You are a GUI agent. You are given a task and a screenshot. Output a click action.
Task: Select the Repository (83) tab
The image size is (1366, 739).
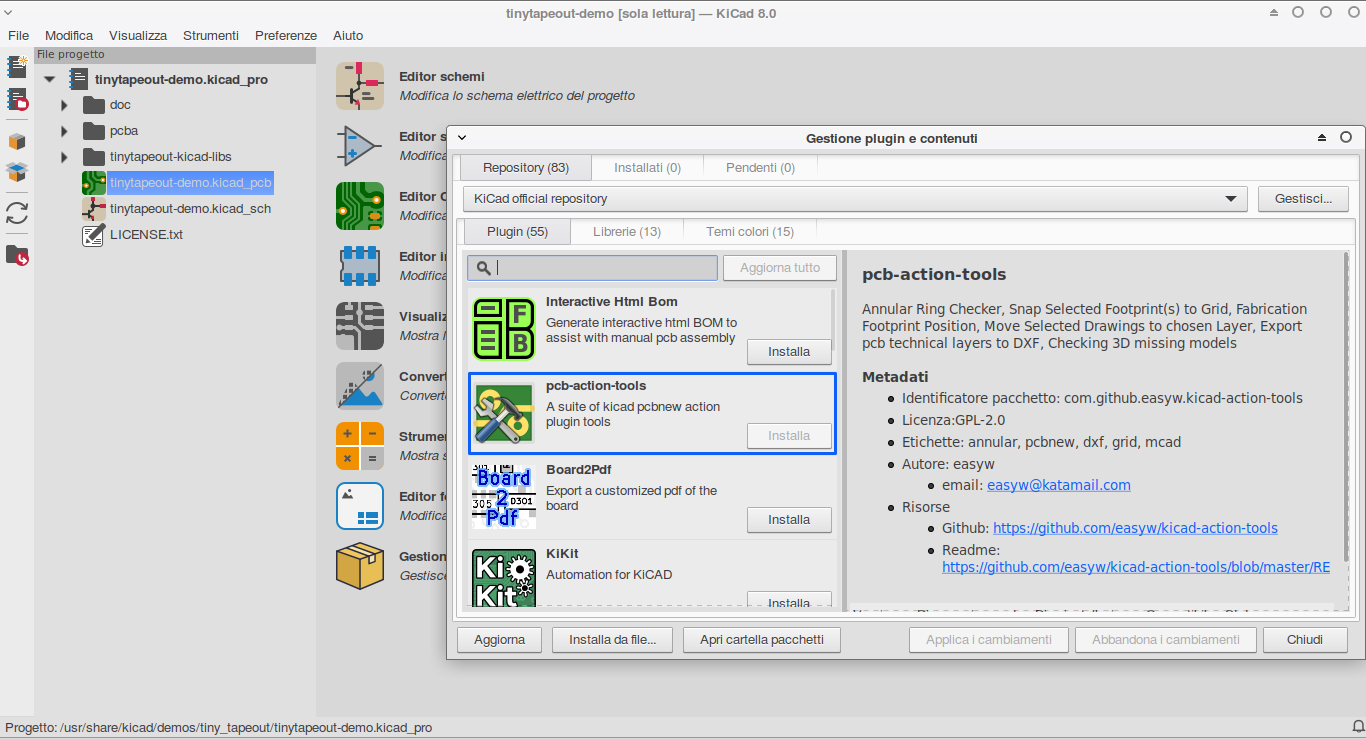coord(526,168)
